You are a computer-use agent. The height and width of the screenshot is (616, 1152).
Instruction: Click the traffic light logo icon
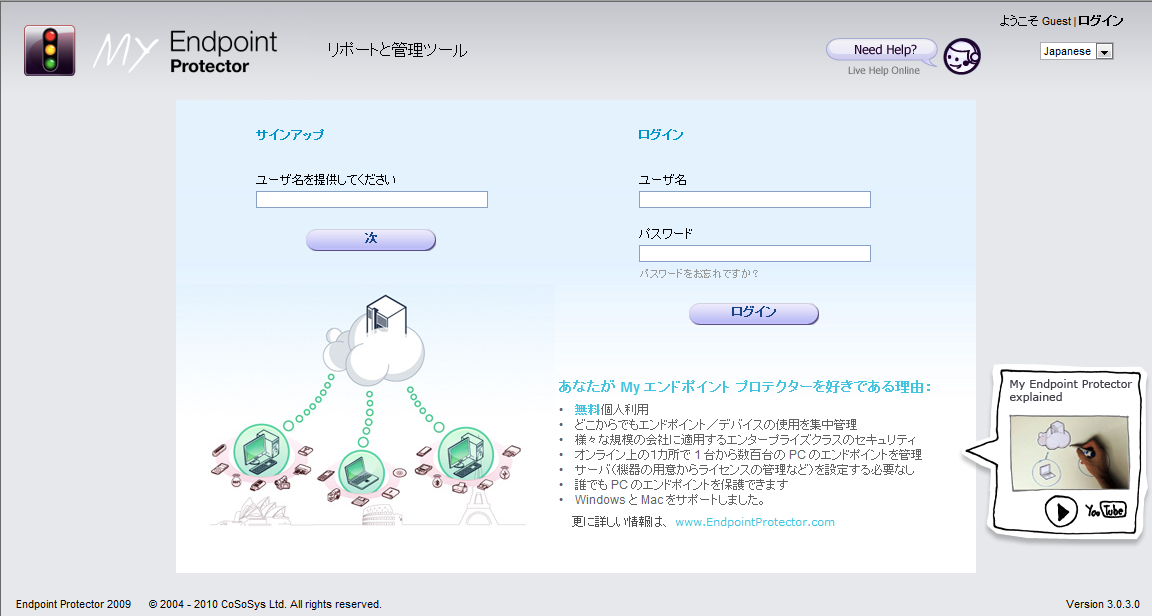(x=49, y=50)
